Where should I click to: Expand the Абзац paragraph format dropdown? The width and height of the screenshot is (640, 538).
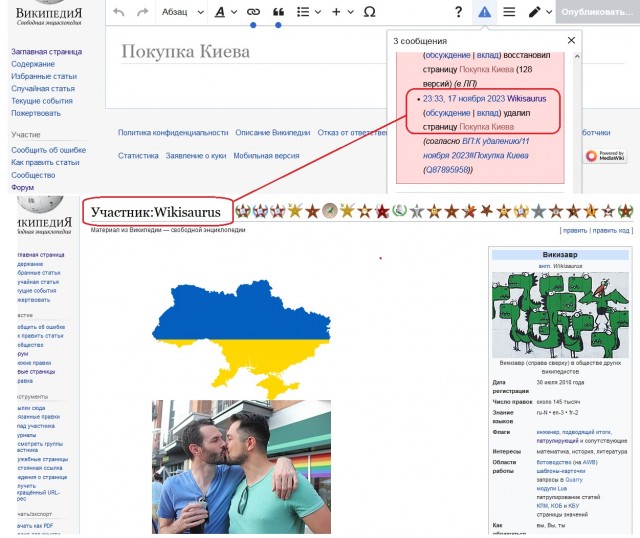[182, 12]
